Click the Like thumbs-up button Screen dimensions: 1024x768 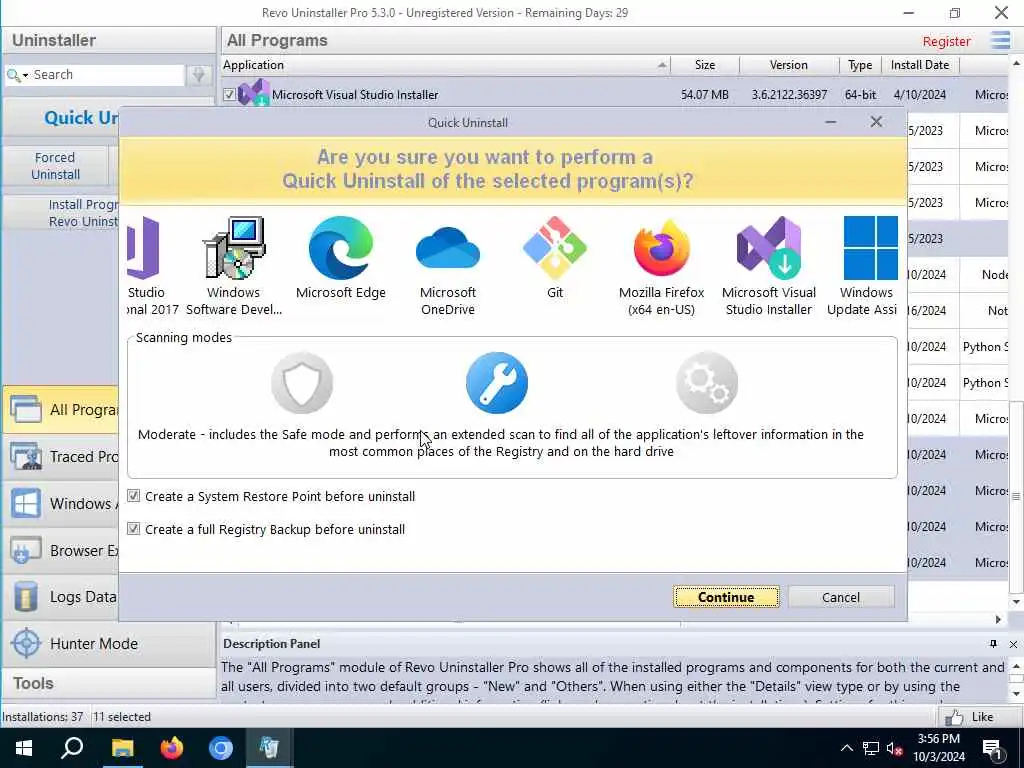click(970, 717)
